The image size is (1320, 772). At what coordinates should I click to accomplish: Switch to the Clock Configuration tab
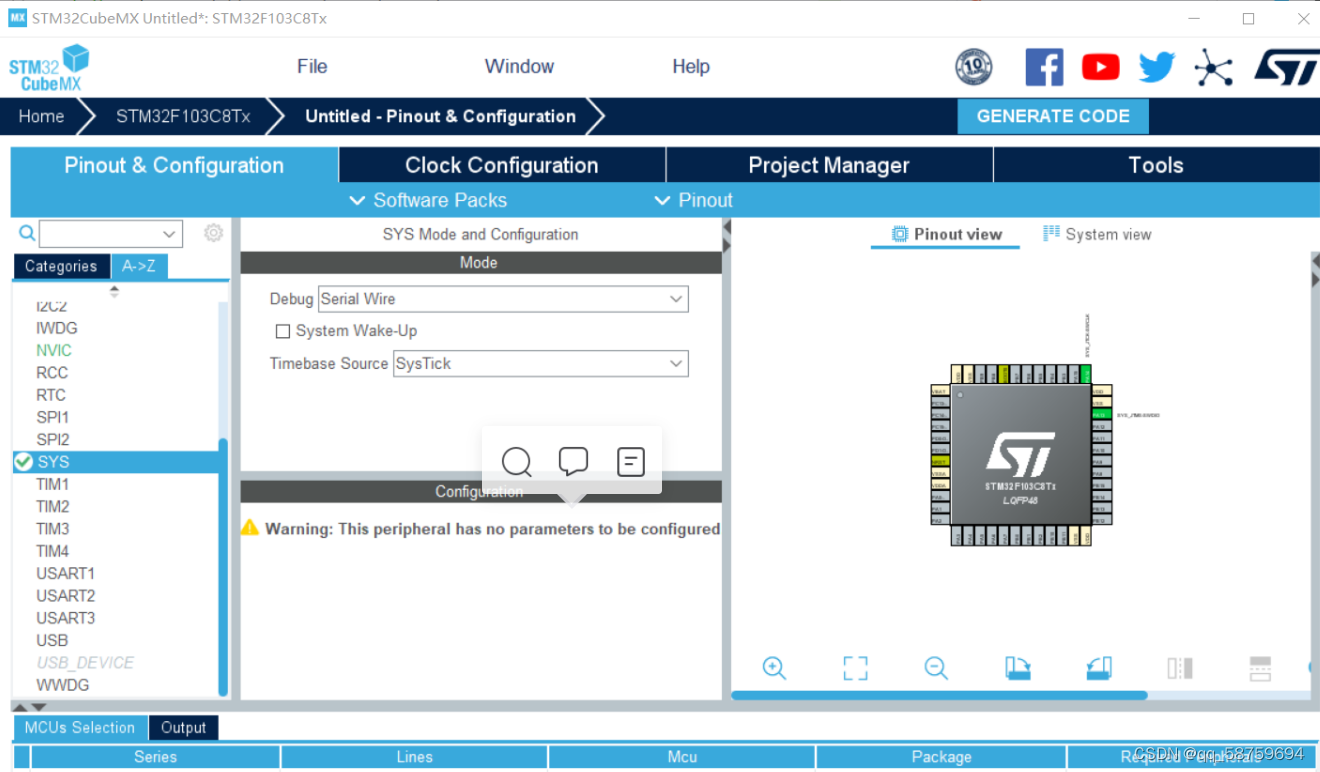(502, 164)
